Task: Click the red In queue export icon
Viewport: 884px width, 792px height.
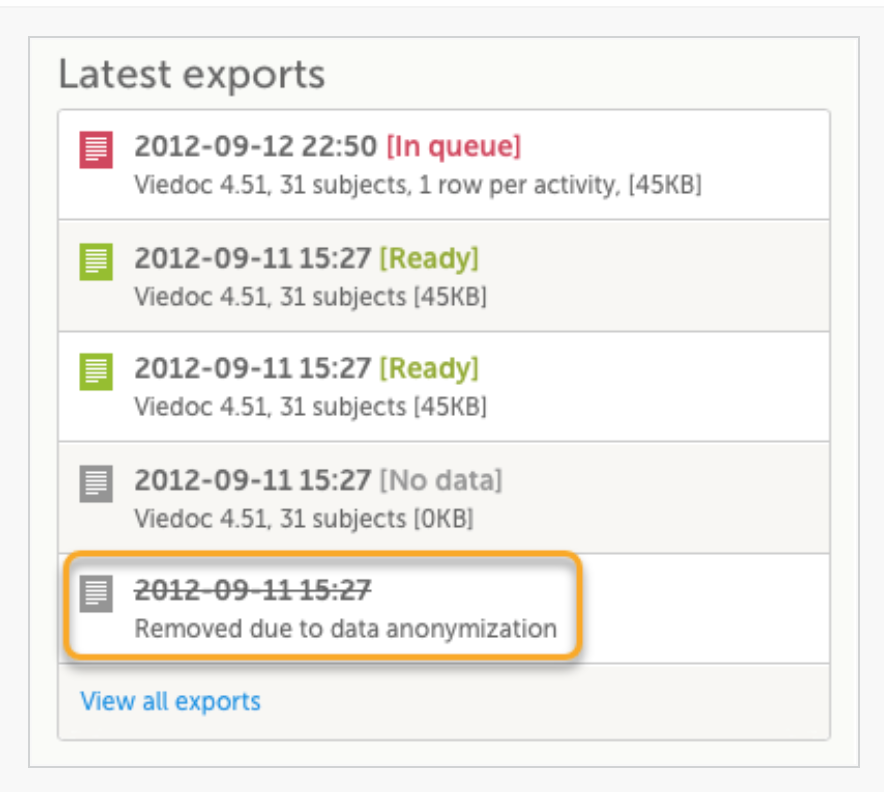Action: [96, 150]
